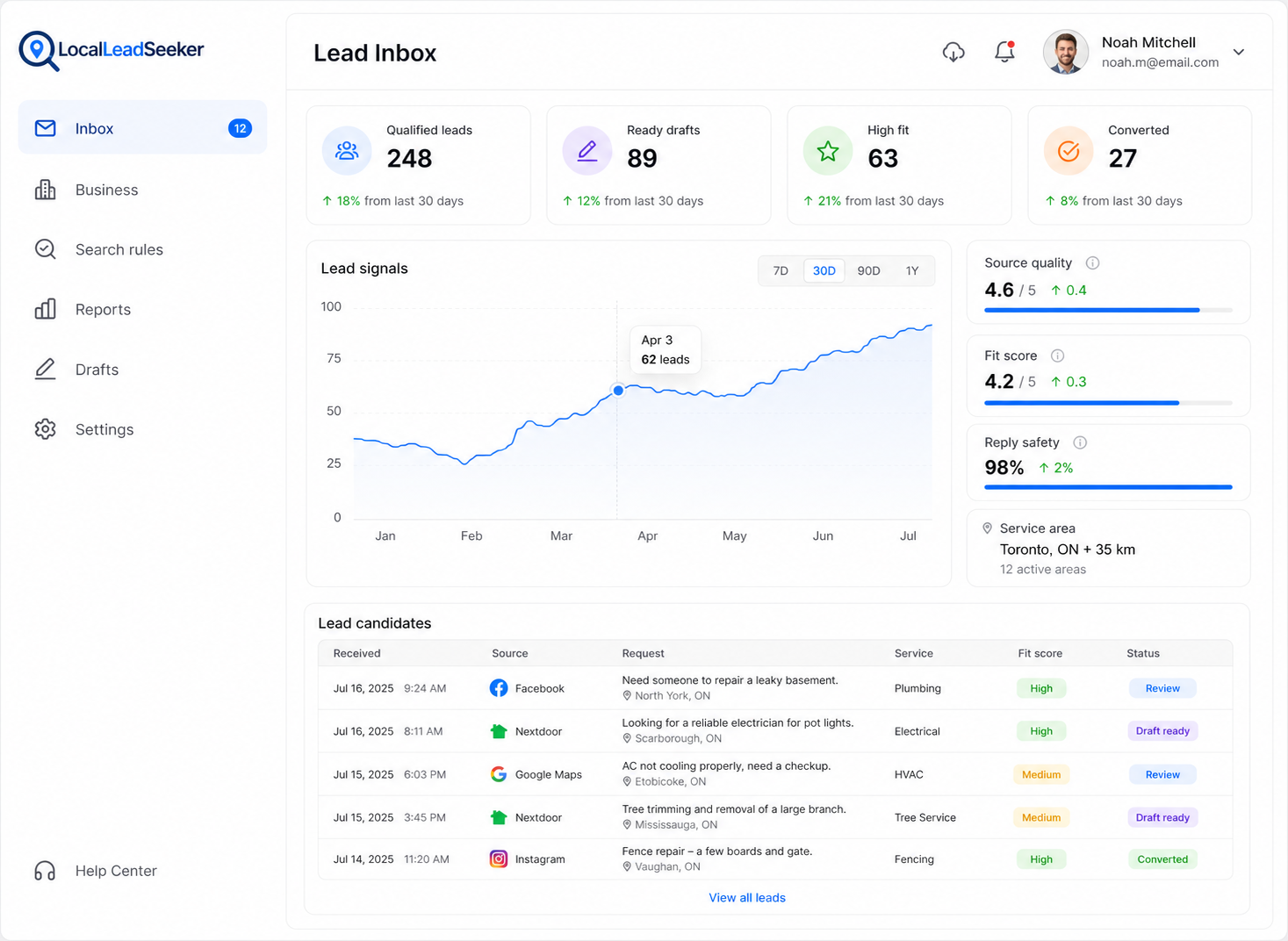This screenshot has height=941, width=1288.
Task: Select the 1Y time range
Action: pyautogui.click(x=912, y=270)
